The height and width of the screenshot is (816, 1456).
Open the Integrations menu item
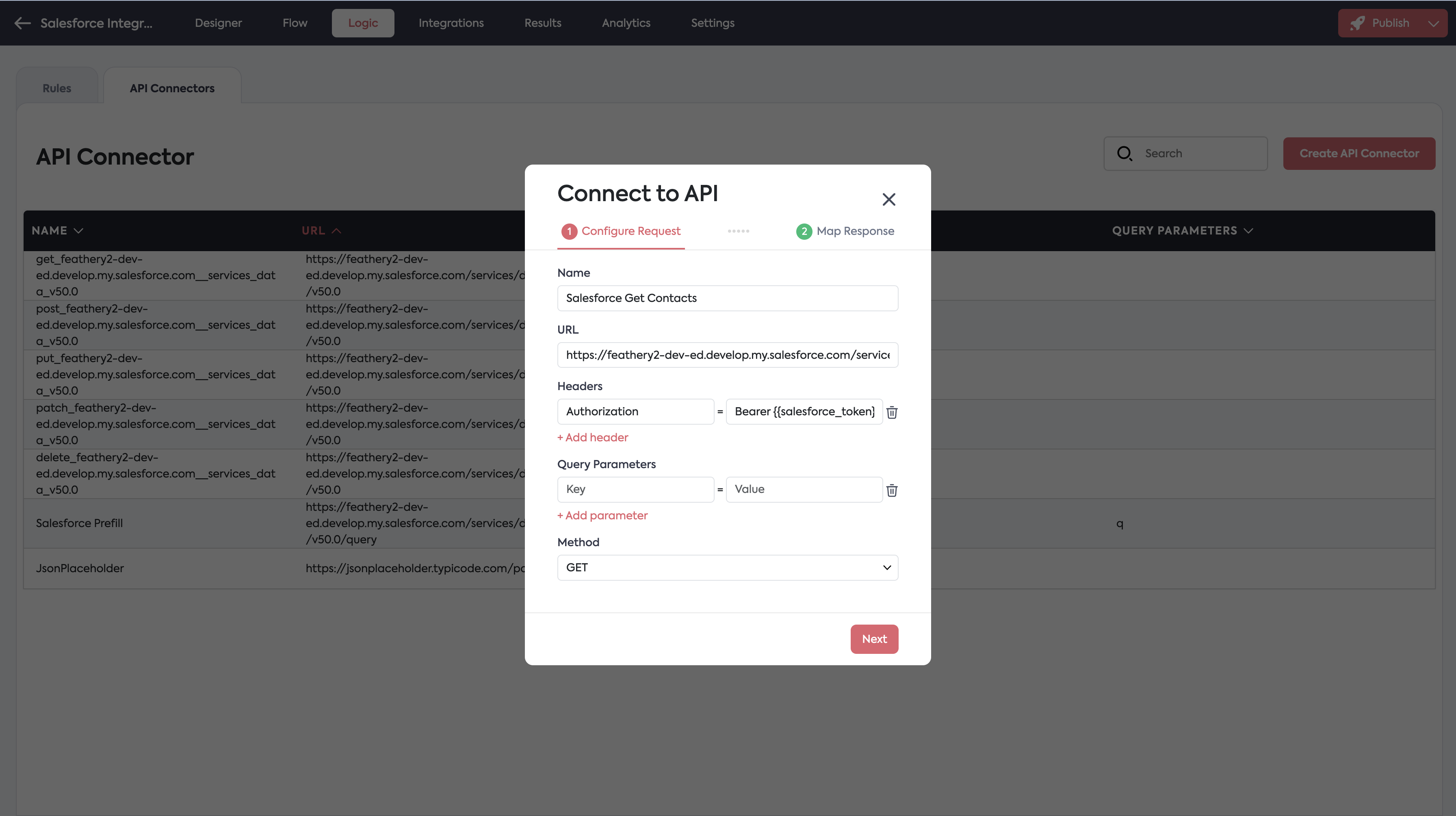451,23
